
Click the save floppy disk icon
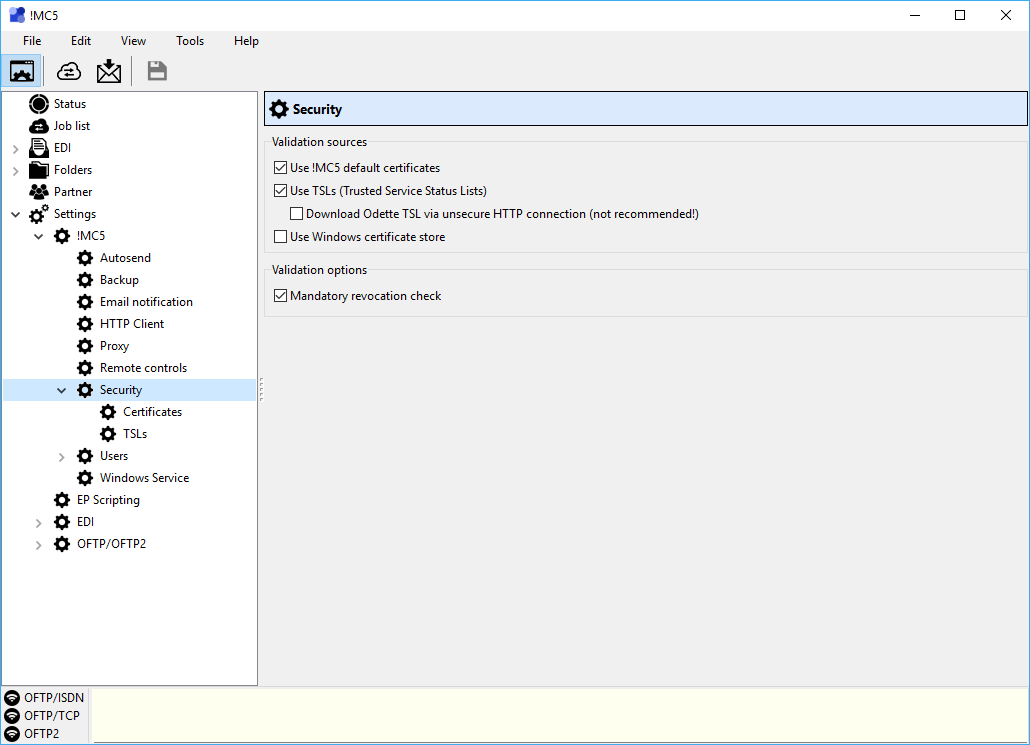(x=157, y=71)
